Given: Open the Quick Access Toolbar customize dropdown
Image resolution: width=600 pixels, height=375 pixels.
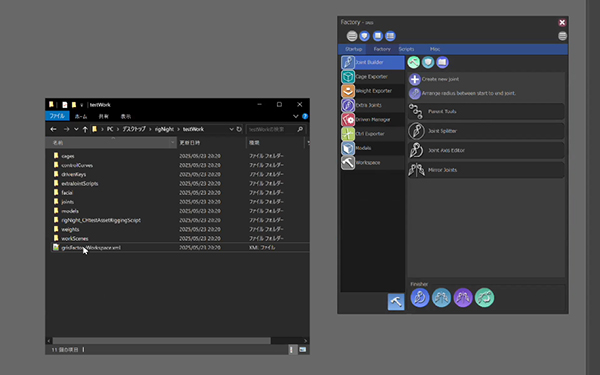Looking at the screenshot, I should coord(82,105).
